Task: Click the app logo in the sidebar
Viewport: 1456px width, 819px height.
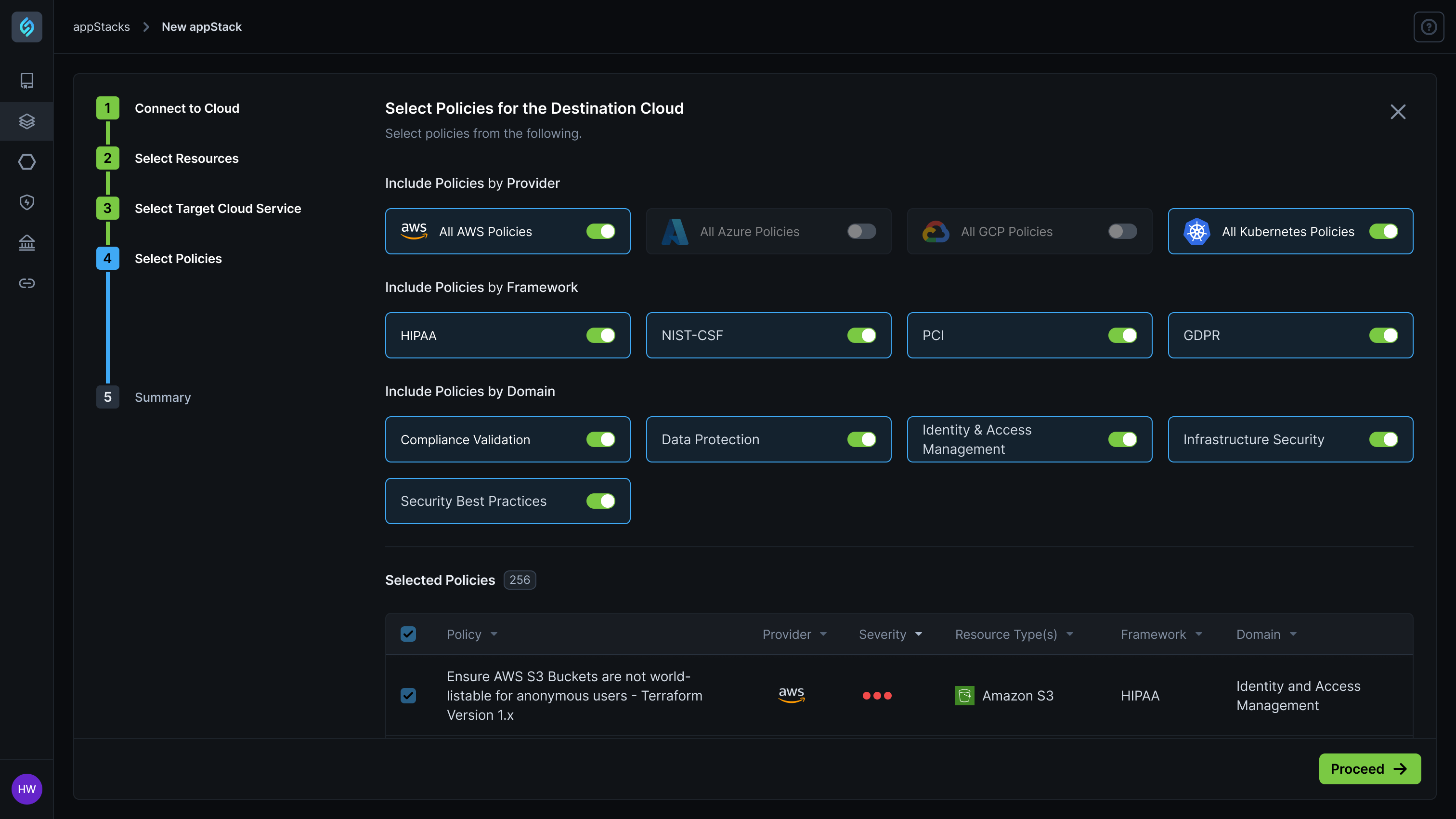Action: [26, 26]
